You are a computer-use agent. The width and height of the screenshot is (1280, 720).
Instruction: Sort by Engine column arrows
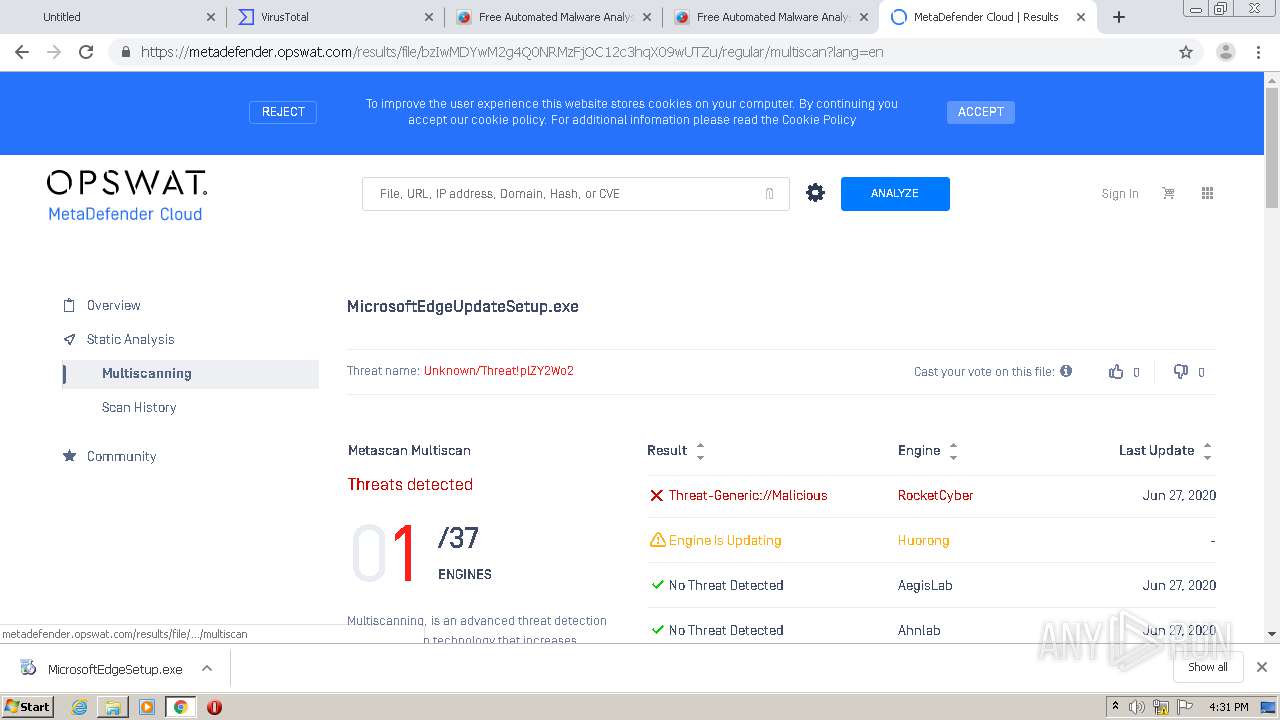click(x=953, y=451)
